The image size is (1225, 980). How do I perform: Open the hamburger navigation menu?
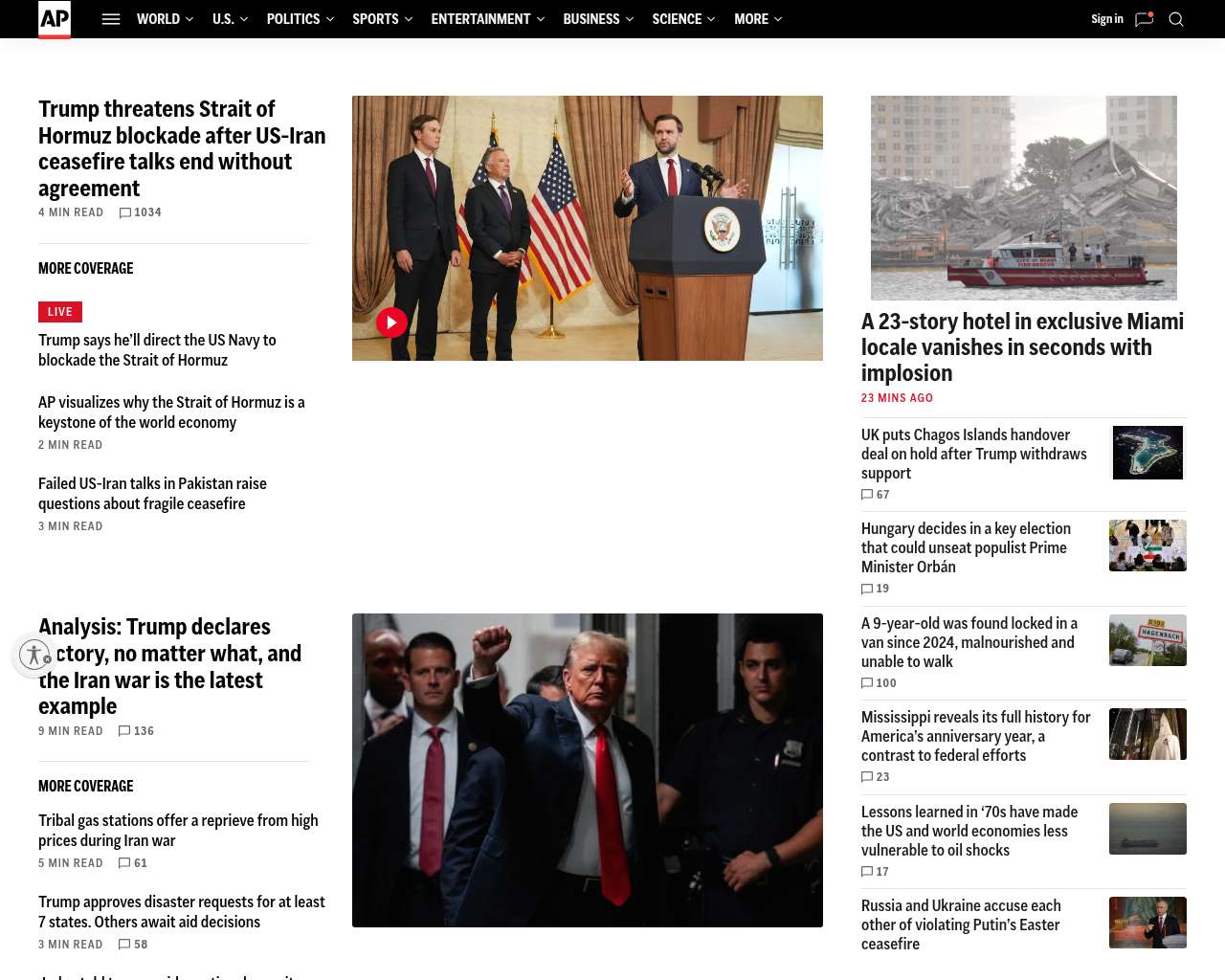111,19
